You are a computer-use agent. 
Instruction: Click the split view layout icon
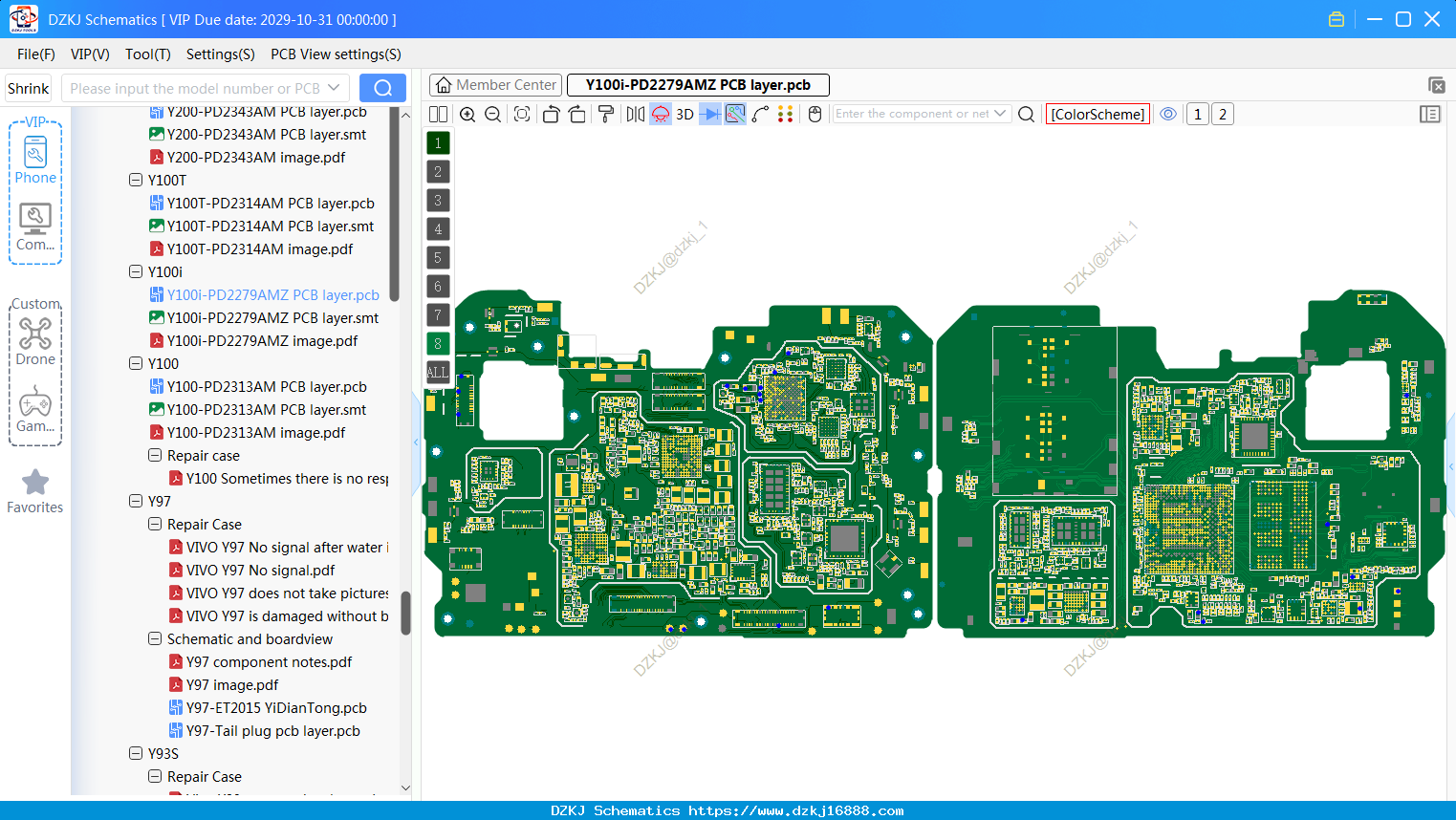(x=438, y=115)
